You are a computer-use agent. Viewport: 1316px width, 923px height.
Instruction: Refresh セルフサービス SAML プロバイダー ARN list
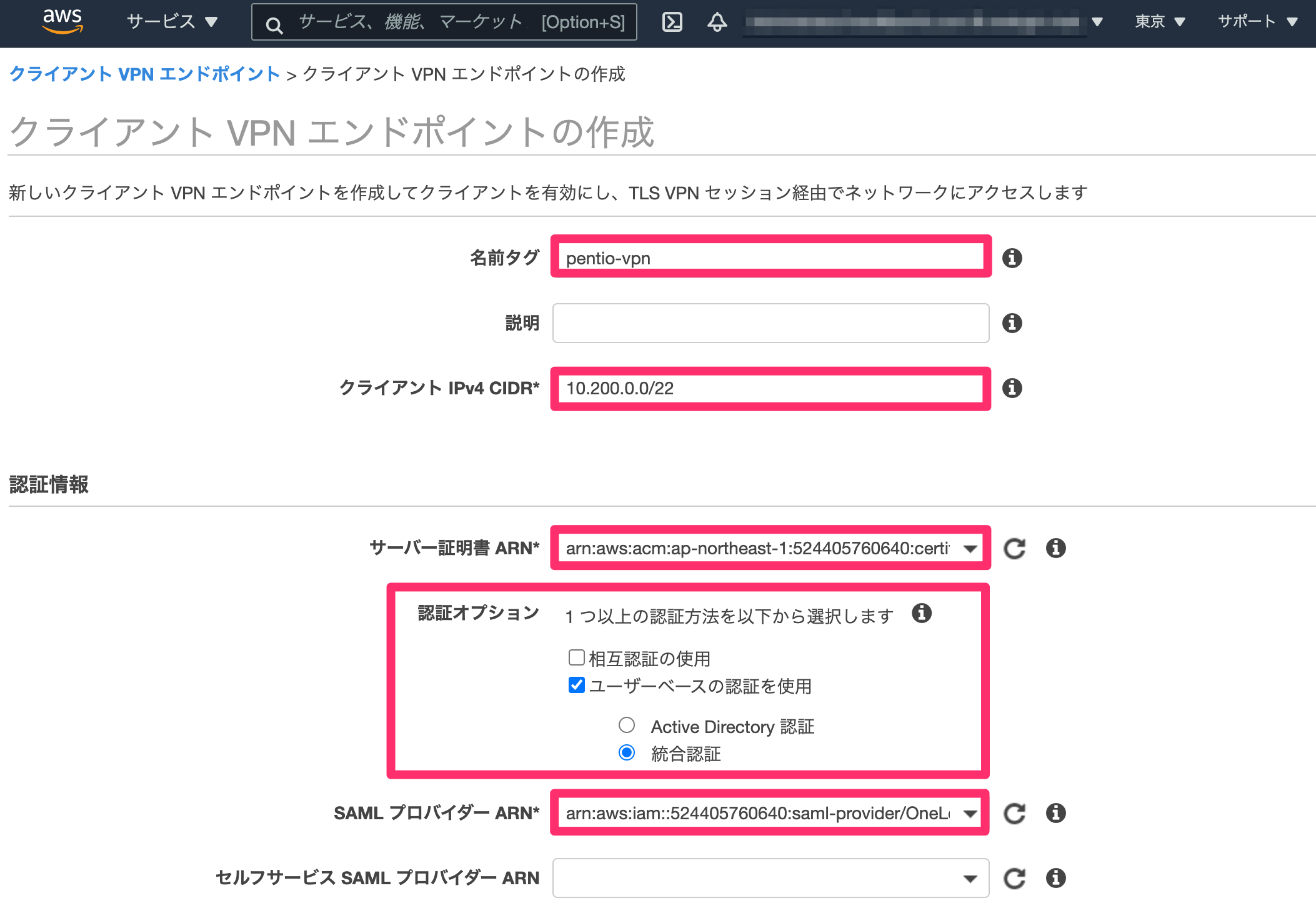[x=1014, y=879]
